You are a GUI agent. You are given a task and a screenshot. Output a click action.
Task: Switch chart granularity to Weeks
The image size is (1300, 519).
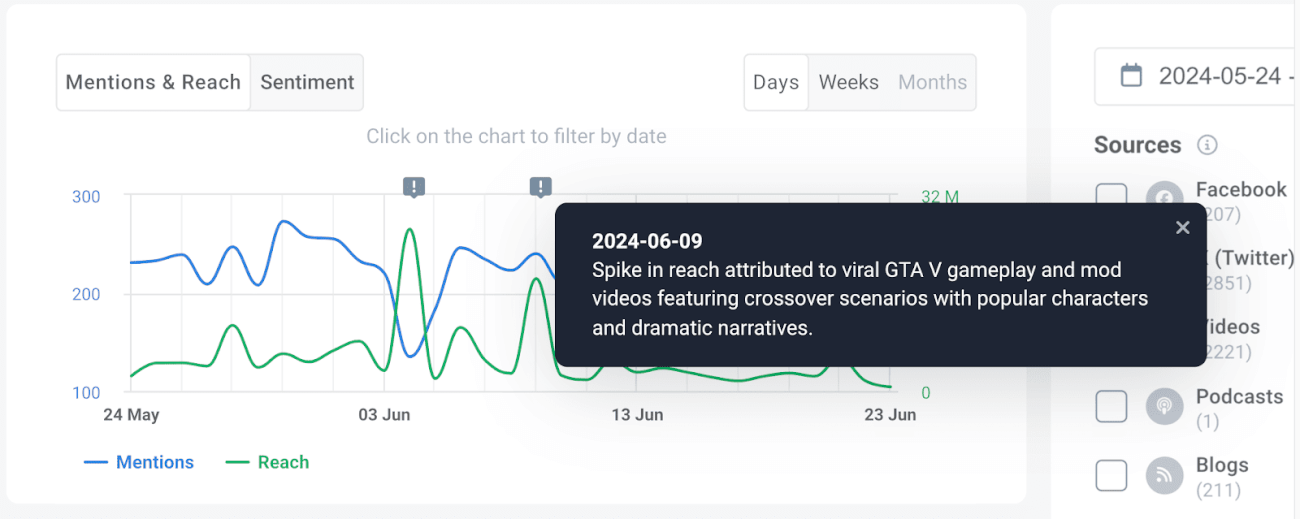pos(848,82)
